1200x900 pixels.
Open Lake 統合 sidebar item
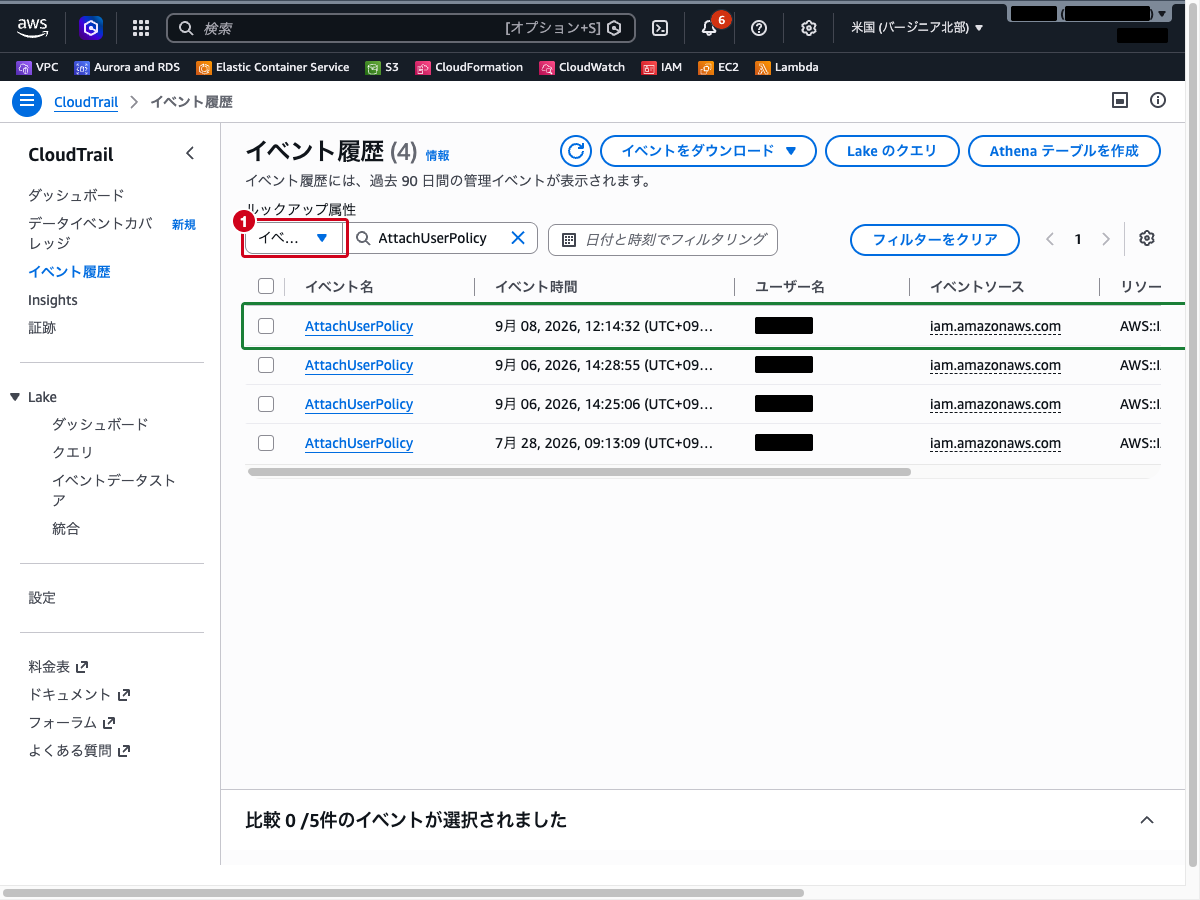[66, 528]
